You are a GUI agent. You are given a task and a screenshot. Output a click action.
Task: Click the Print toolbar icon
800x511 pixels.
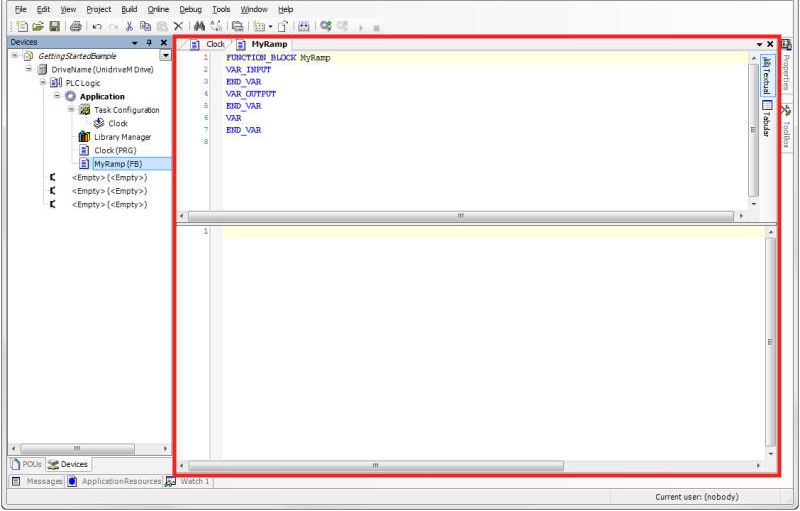tap(76, 26)
